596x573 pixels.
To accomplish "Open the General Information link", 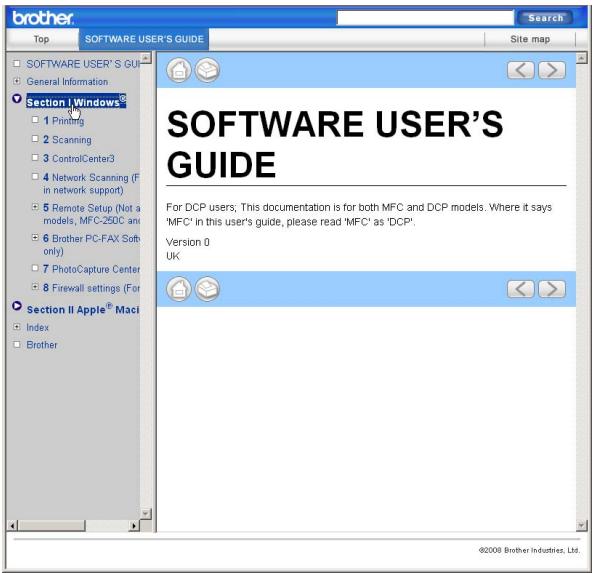I will [x=67, y=82].
